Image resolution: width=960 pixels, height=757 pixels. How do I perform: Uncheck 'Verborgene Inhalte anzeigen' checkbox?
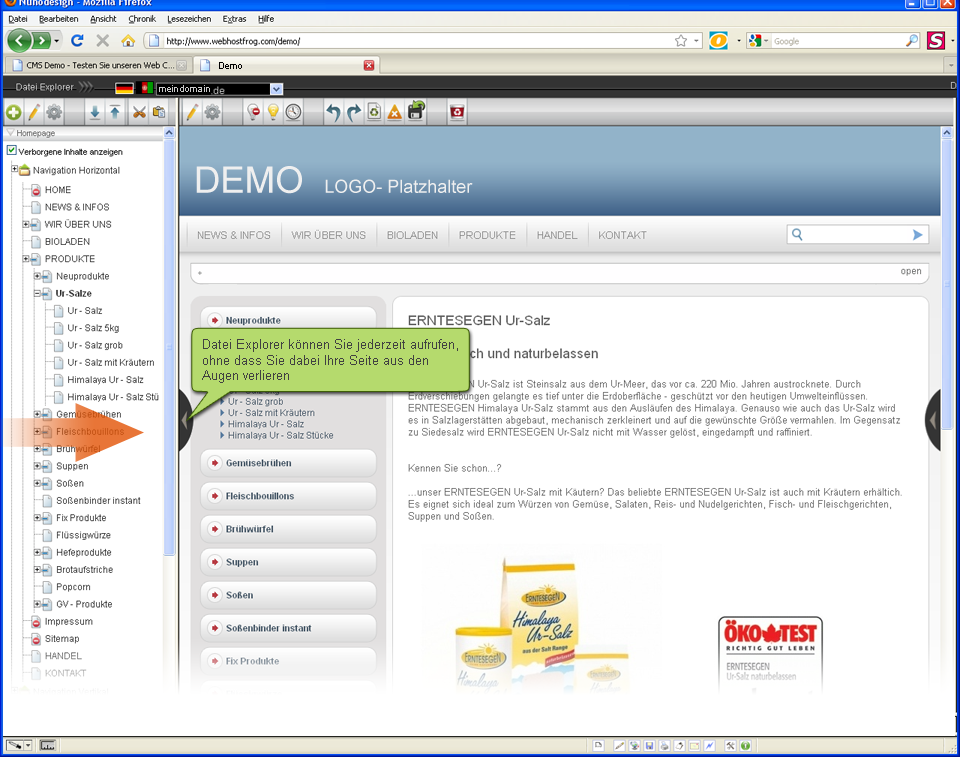tap(12, 151)
